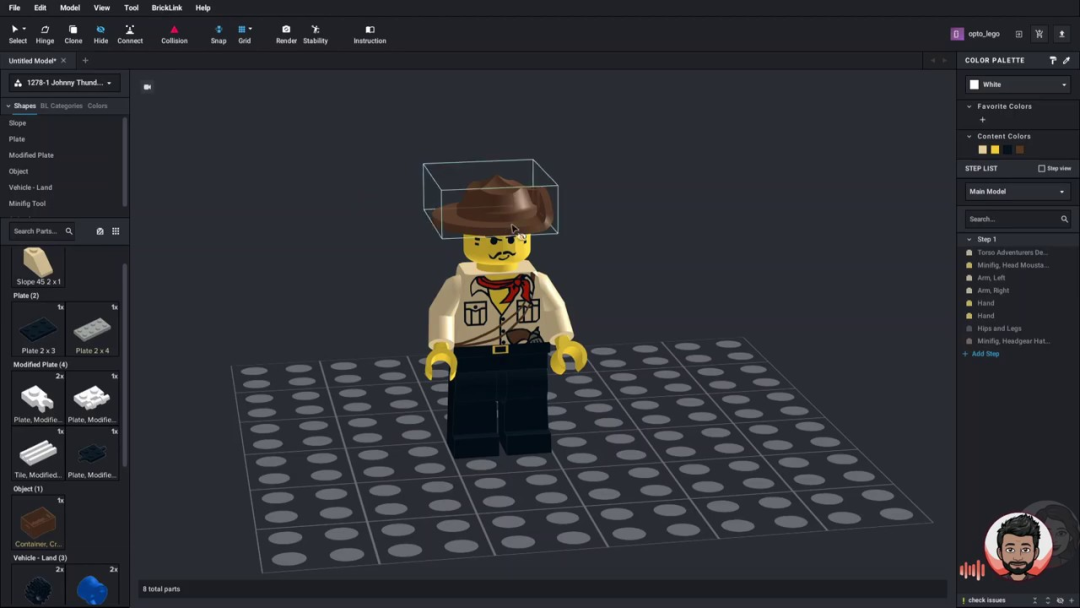The image size is (1080, 608).
Task: Pick the brown content color swatch
Action: (1019, 149)
